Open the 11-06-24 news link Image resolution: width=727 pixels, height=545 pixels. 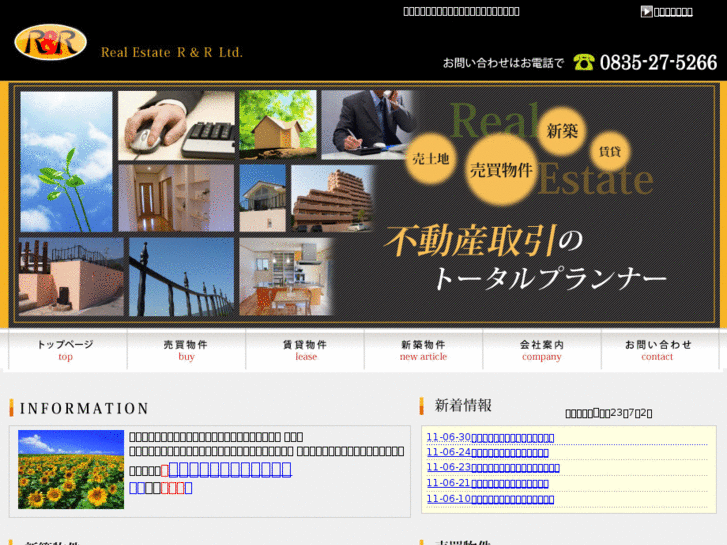[x=487, y=452]
